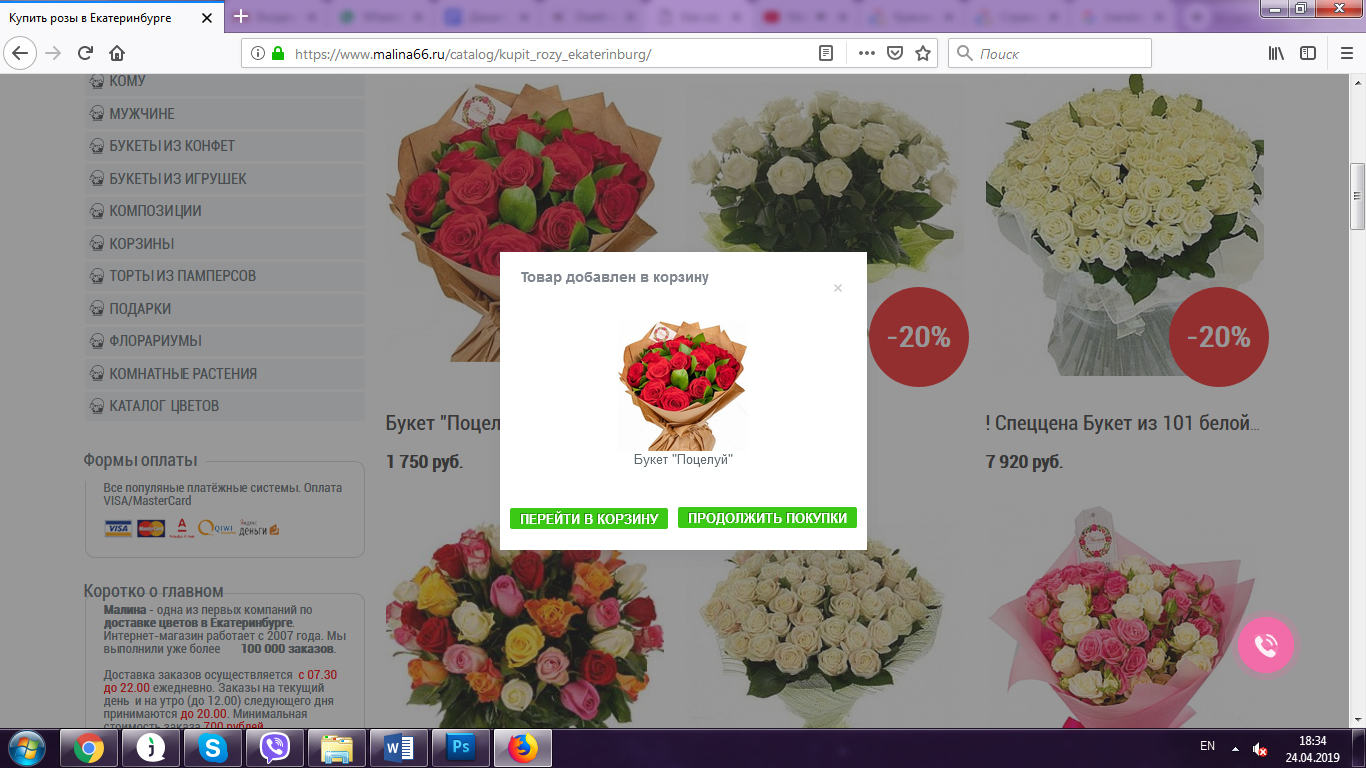
Task: Click 'Товар добавлен в корзину' heading
Action: (x=614, y=277)
